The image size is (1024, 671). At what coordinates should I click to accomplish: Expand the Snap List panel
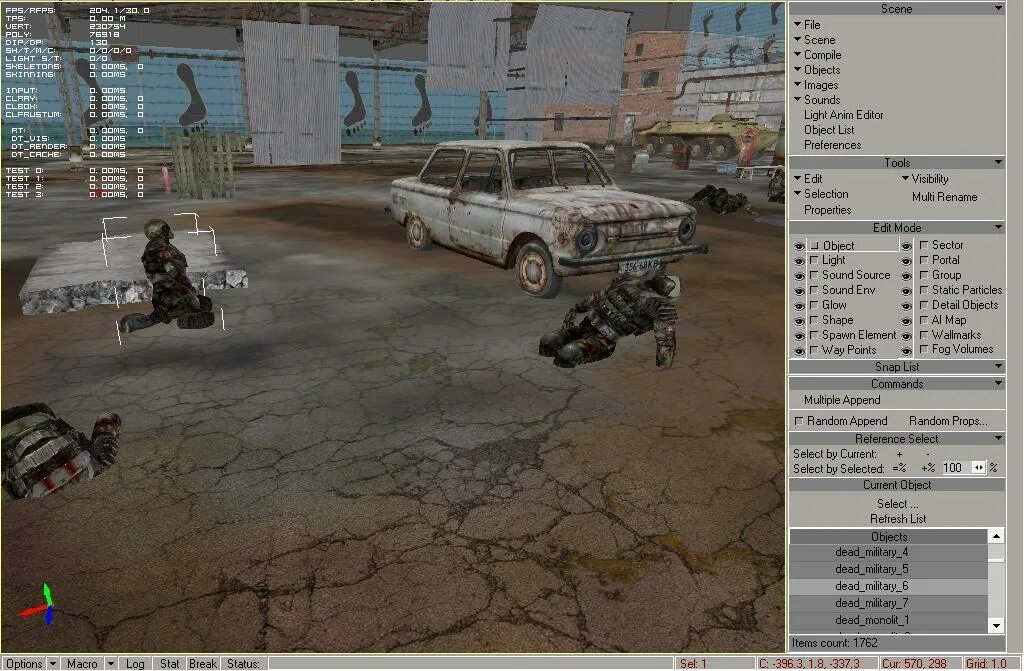[x=897, y=367]
